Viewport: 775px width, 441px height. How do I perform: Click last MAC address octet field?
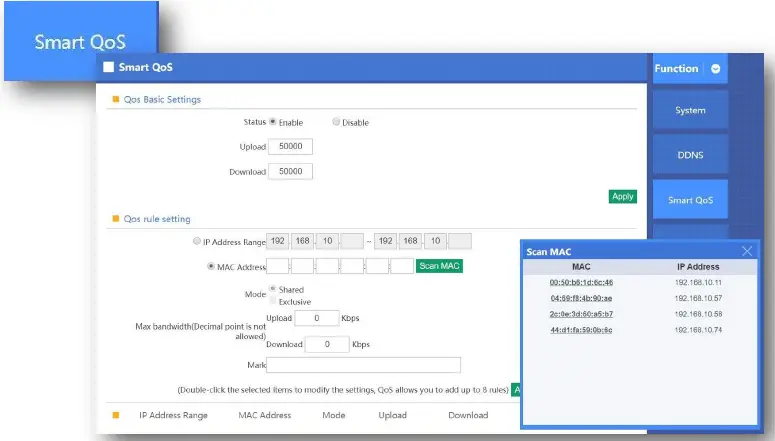click(x=402, y=266)
